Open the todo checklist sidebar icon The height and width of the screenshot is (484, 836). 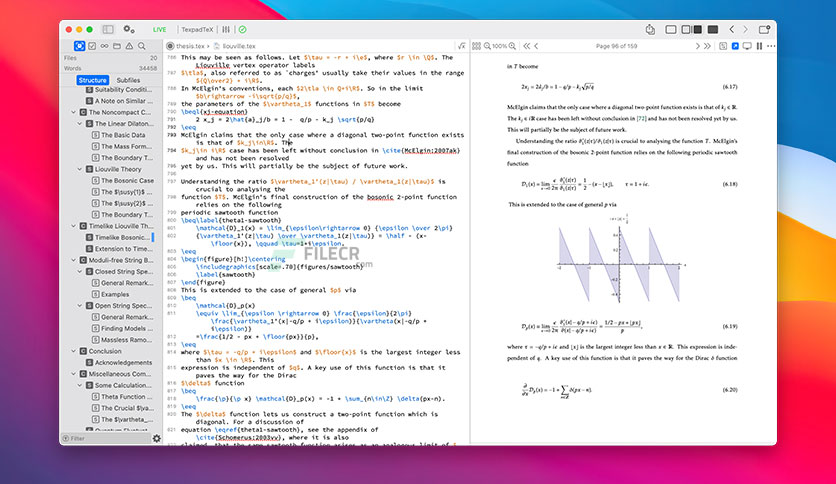[x=92, y=46]
